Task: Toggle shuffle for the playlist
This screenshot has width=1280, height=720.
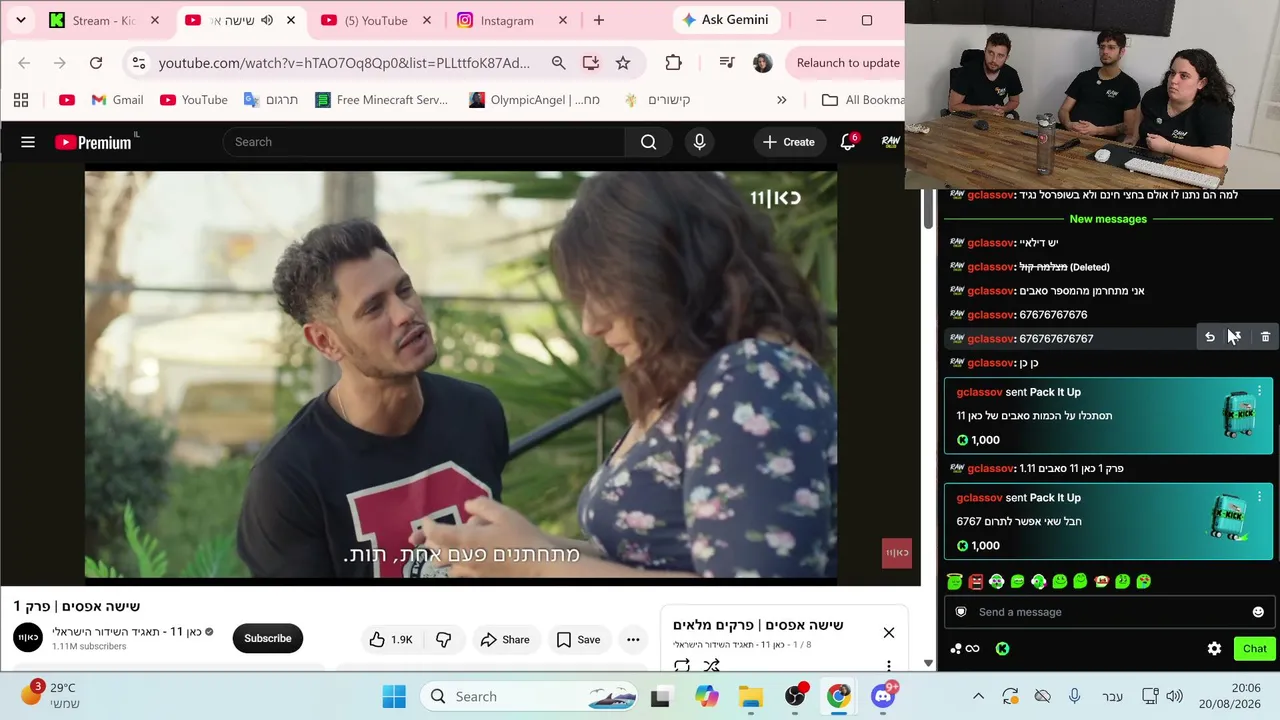Action: coord(711,665)
